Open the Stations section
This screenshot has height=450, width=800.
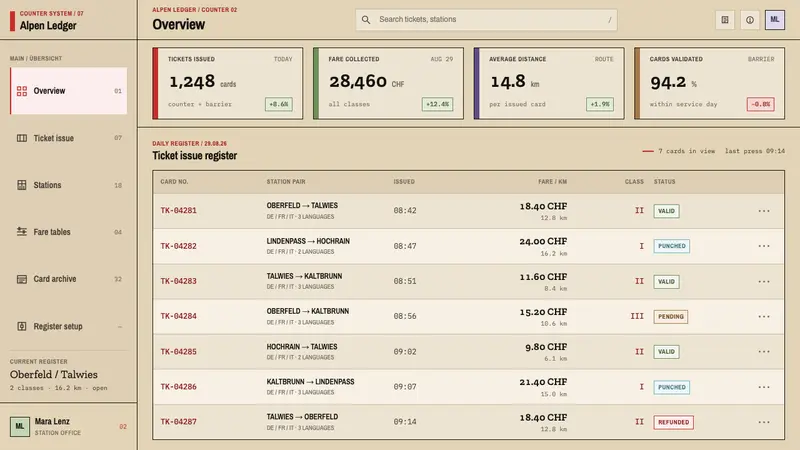68,185
